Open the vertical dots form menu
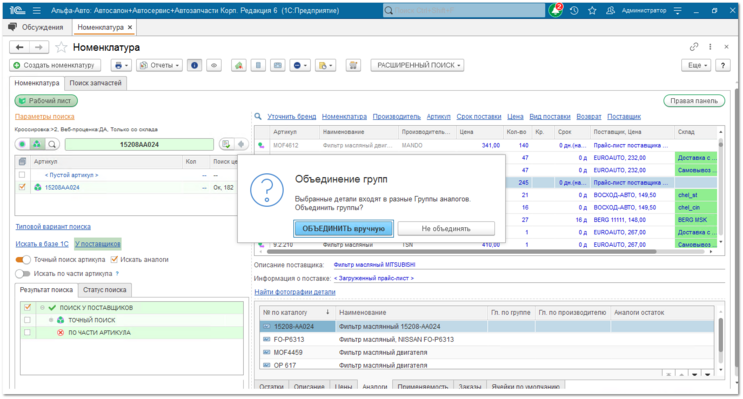This screenshot has height=399, width=743. coord(710,46)
